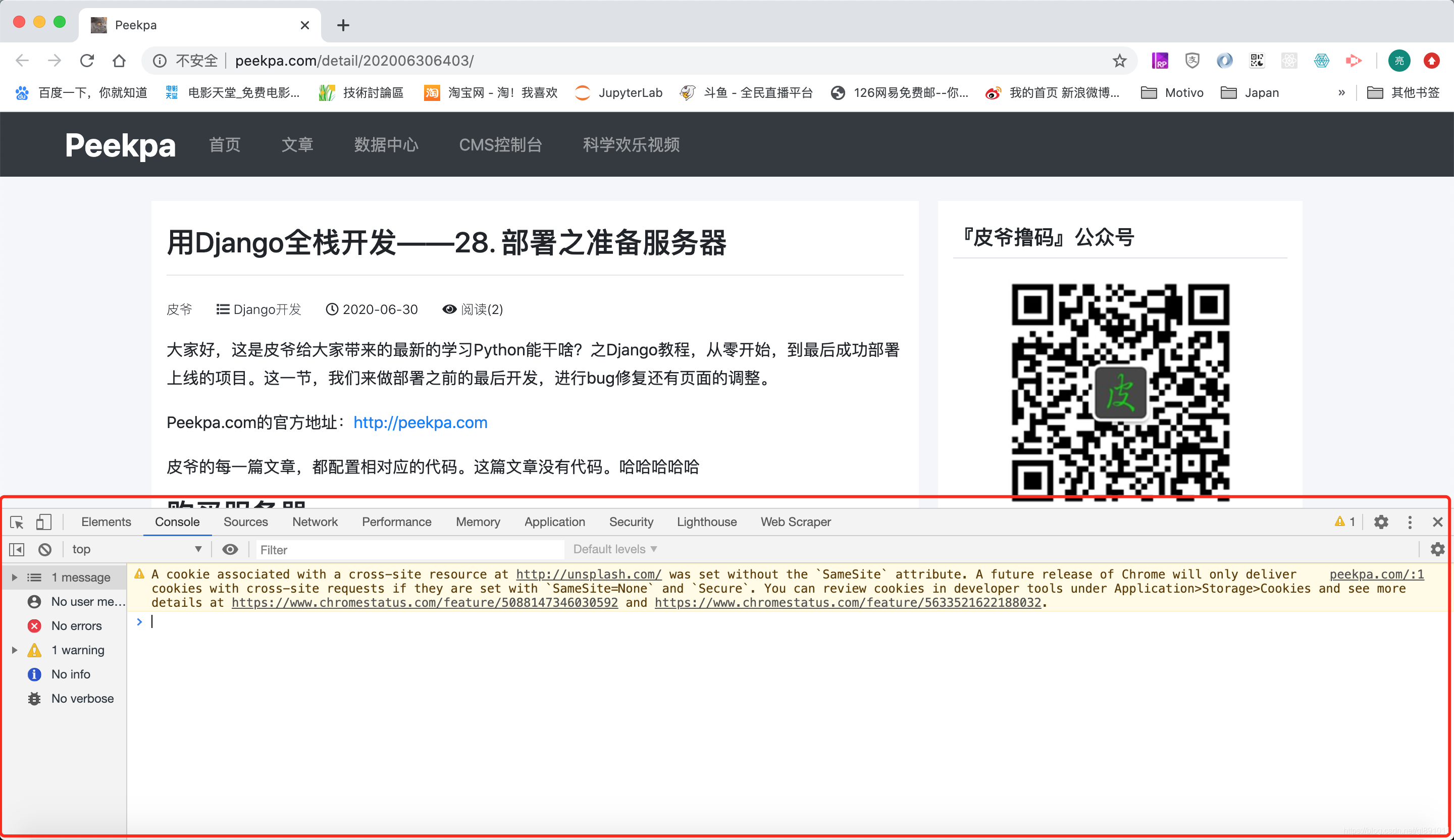1454x840 pixels.
Task: Open the customize DevTools three-dot menu
Action: tap(1410, 522)
